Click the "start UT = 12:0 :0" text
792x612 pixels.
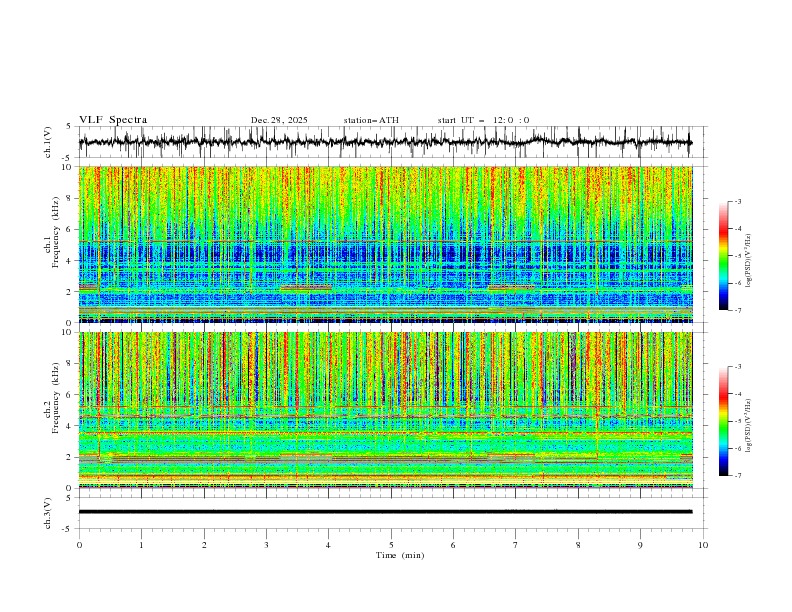483,120
